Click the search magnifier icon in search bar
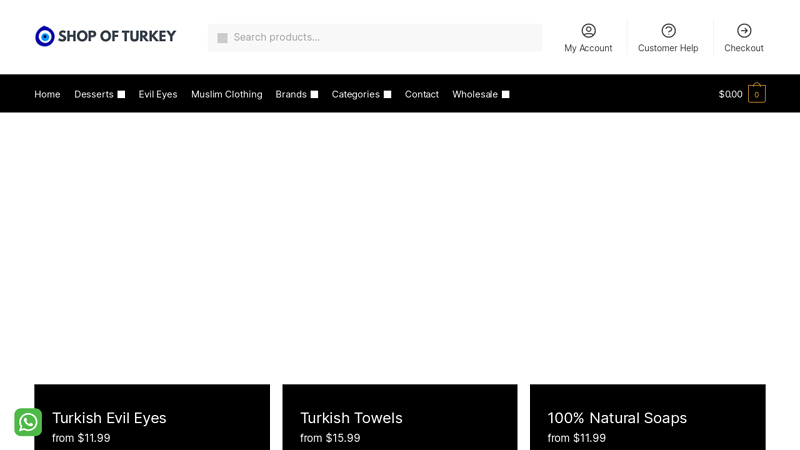This screenshot has height=450, width=800. [222, 38]
